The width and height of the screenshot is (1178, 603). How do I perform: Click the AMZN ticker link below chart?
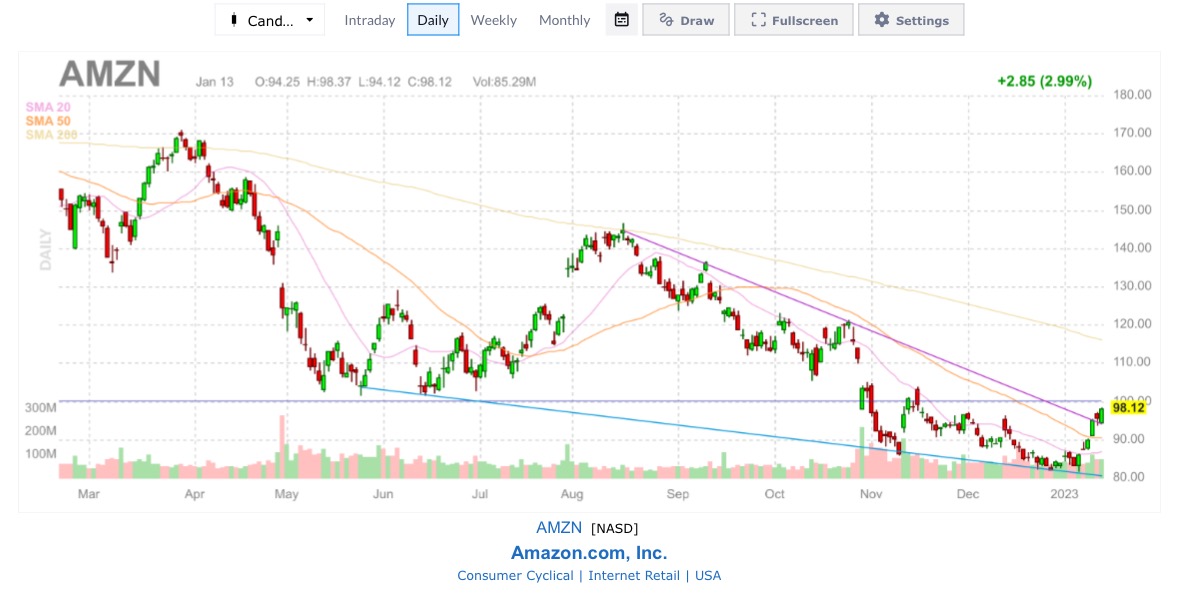pos(559,528)
